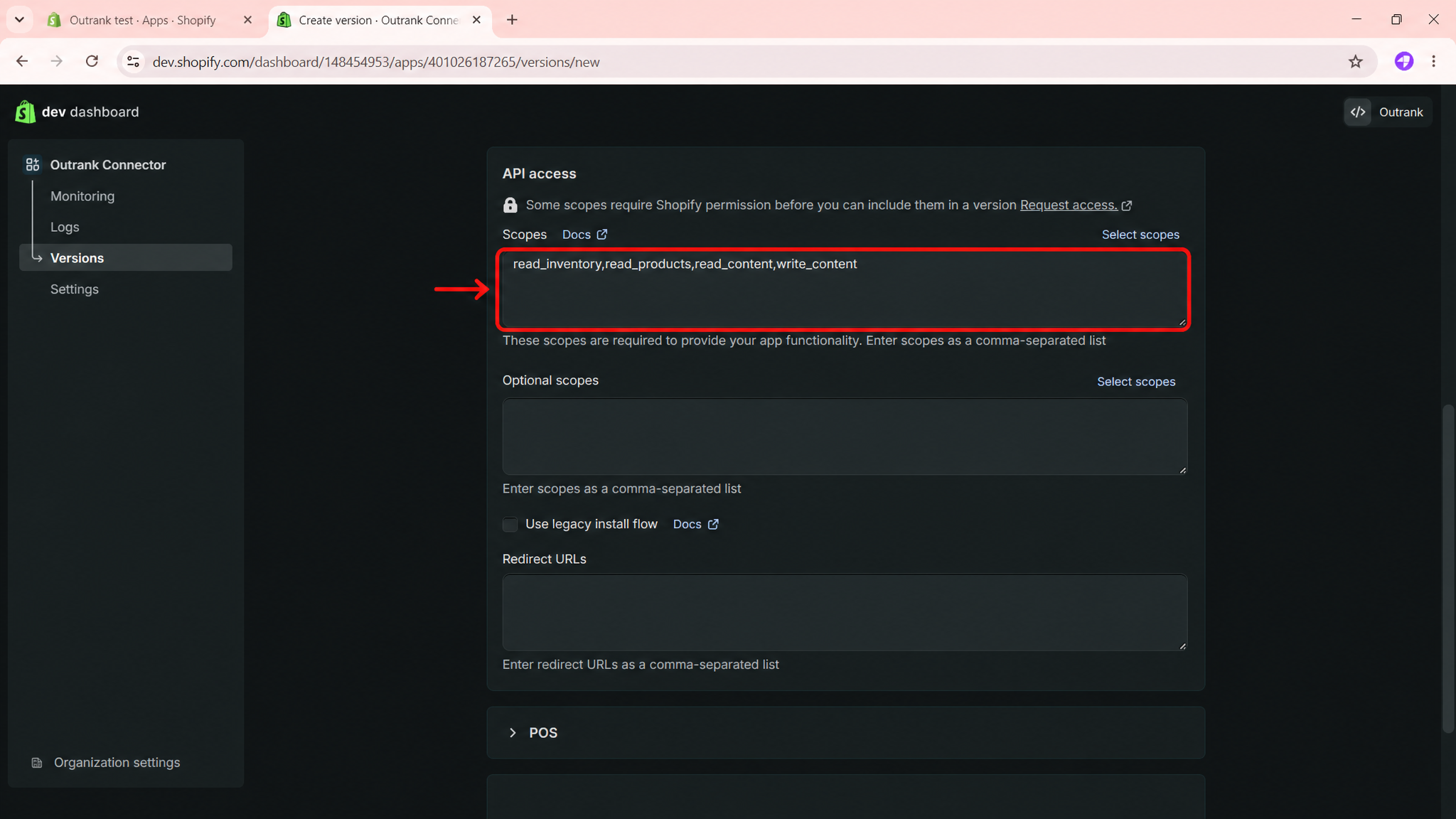Reload the current page
This screenshot has width=1456, height=819.
[x=92, y=61]
